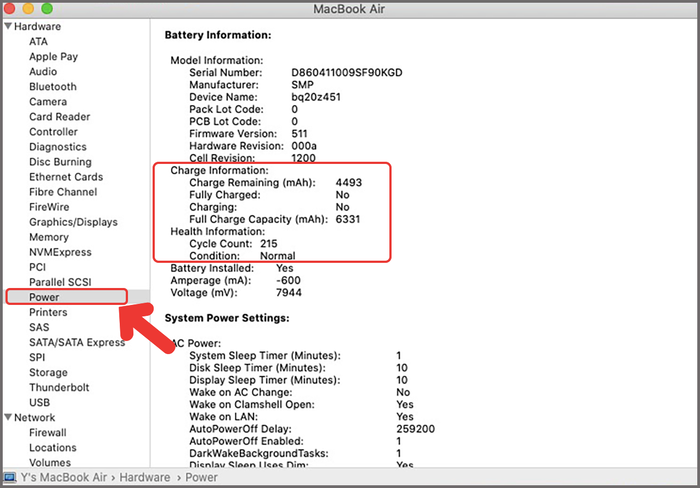Open the Storage section
Screen dimensions: 700x488
tap(48, 372)
